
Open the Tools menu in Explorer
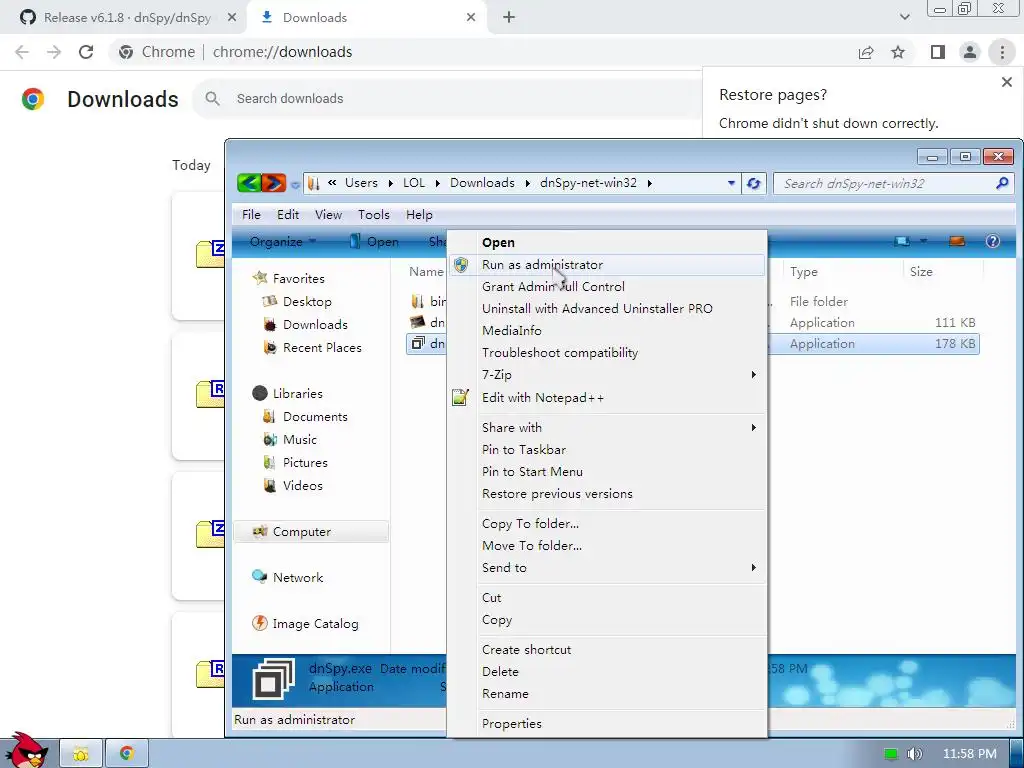(x=374, y=215)
